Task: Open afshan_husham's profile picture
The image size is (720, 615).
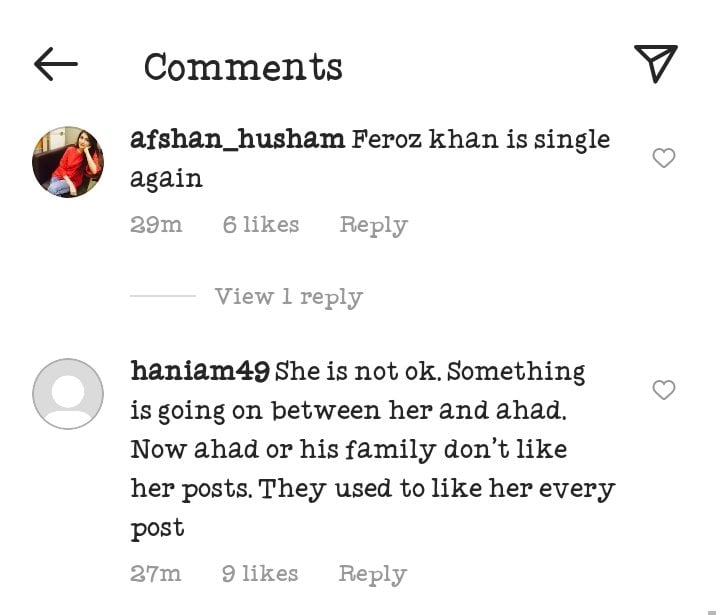Action: 68,161
